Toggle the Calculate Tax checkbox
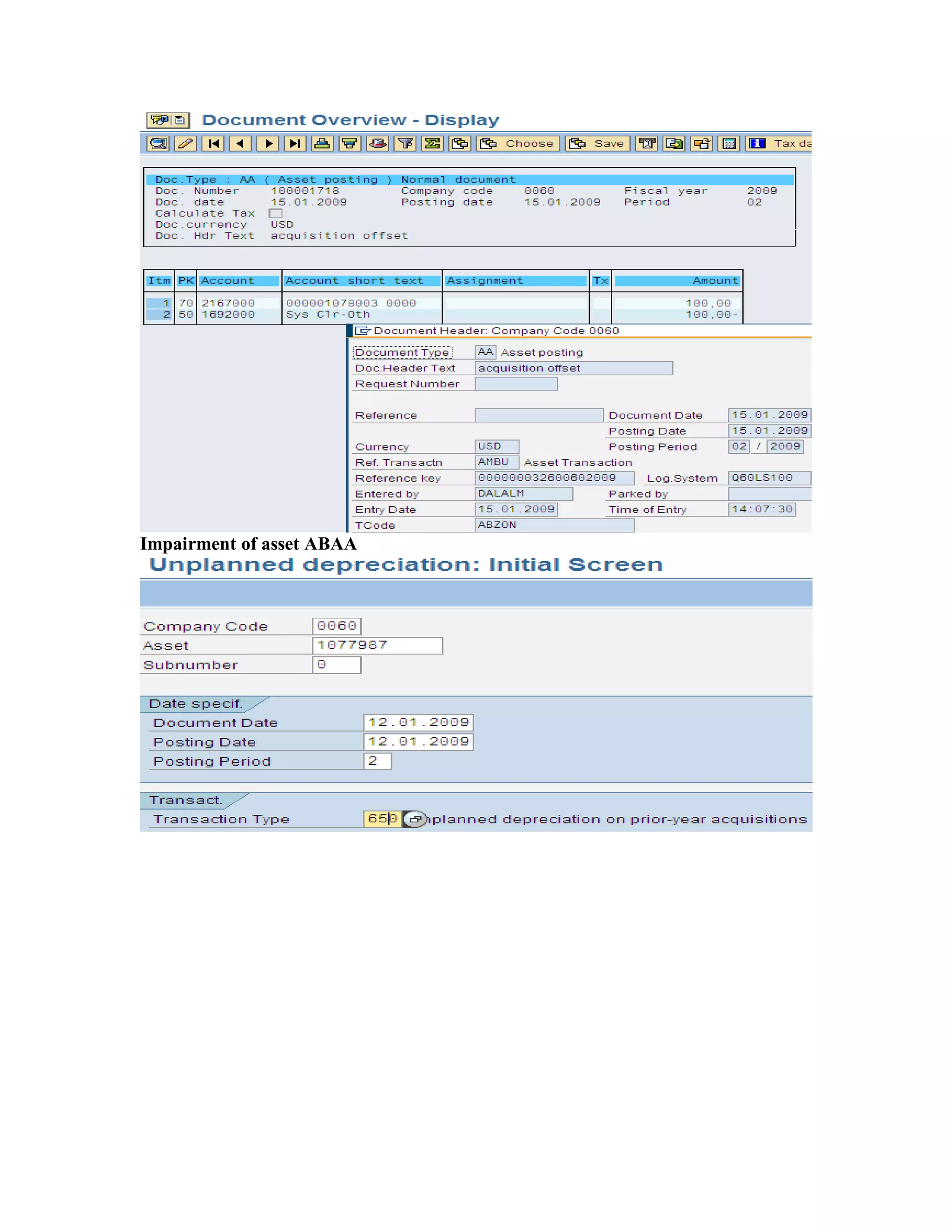Image resolution: width=952 pixels, height=1232 pixels. click(x=276, y=213)
